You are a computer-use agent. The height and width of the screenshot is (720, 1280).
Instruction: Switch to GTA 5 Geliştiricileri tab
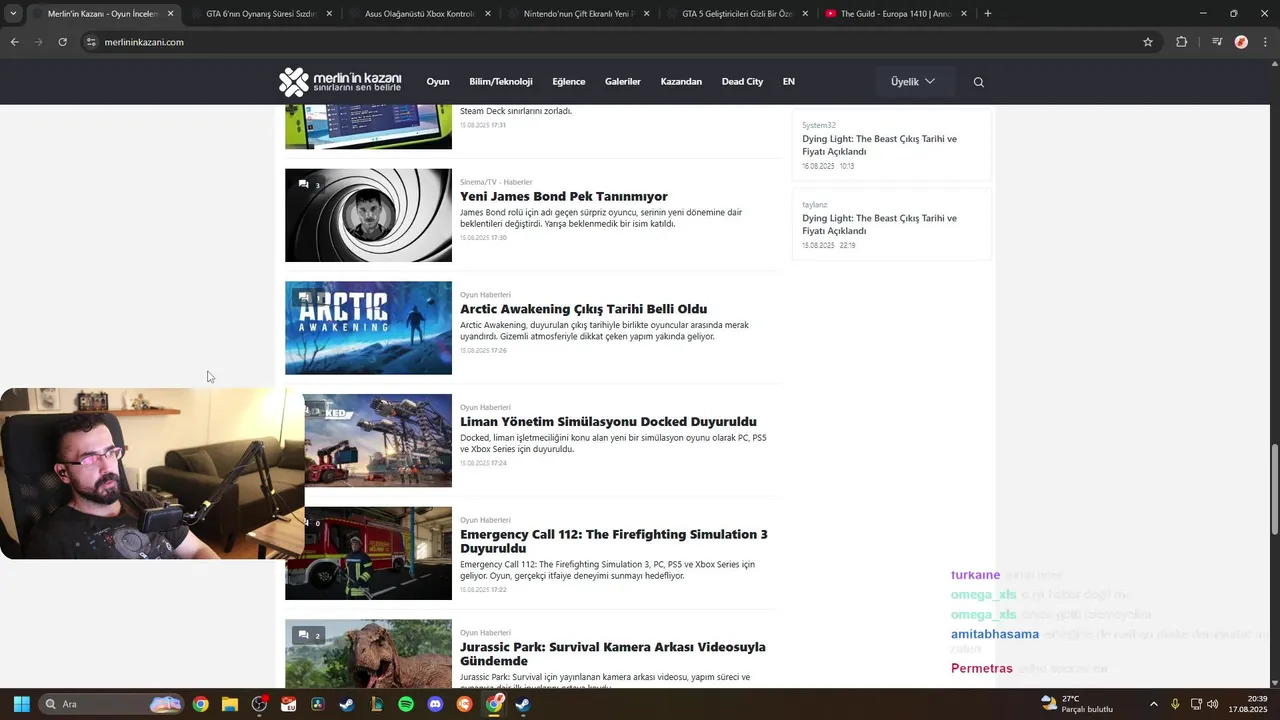tap(737, 14)
